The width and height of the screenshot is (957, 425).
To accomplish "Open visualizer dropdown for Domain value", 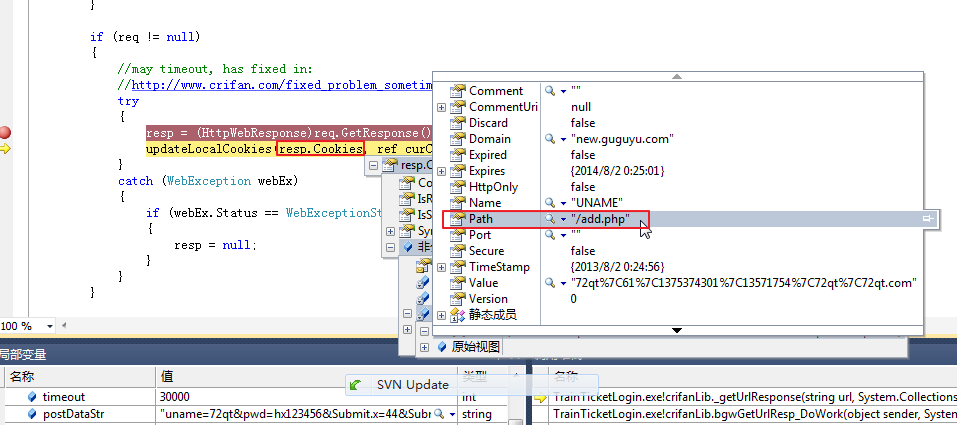I will [563, 139].
